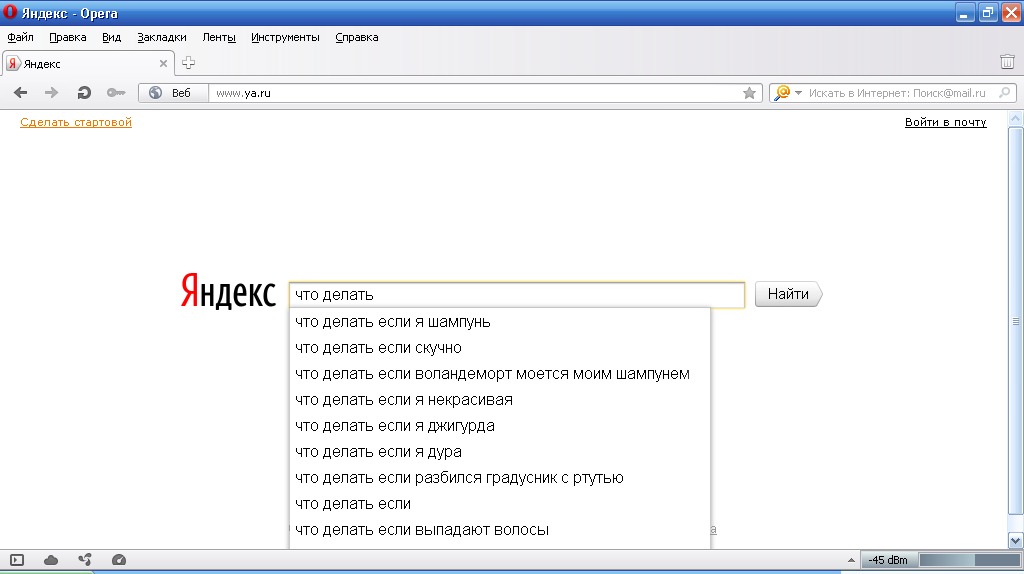Viewport: 1024px width, 574px height.
Task: Open the Инструменты menu
Action: click(x=285, y=37)
